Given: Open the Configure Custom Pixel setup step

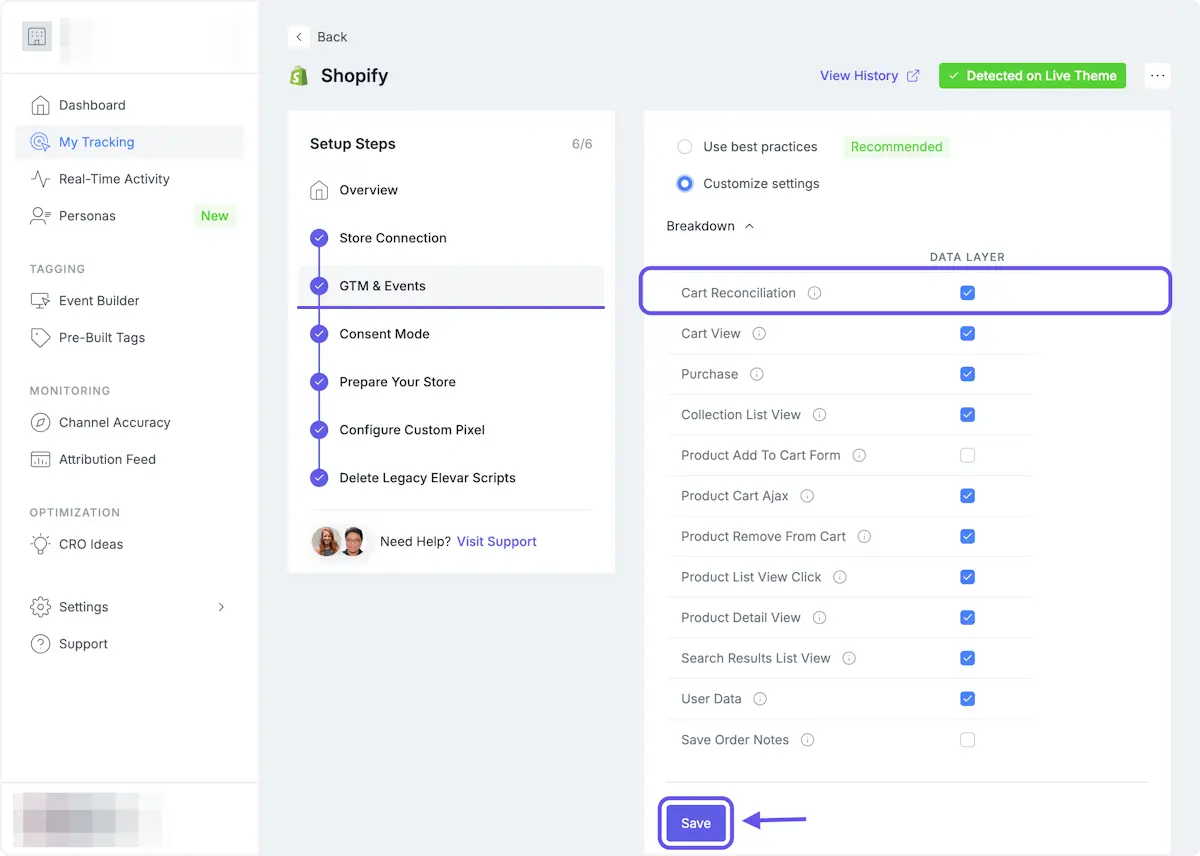Looking at the screenshot, I should click(451, 430).
